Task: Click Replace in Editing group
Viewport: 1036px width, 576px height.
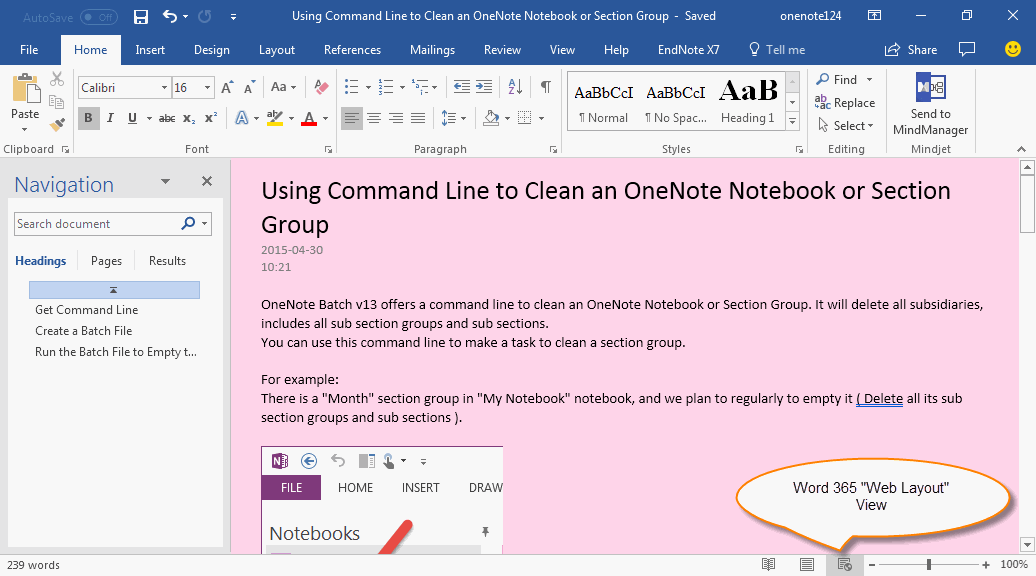Action: point(845,102)
